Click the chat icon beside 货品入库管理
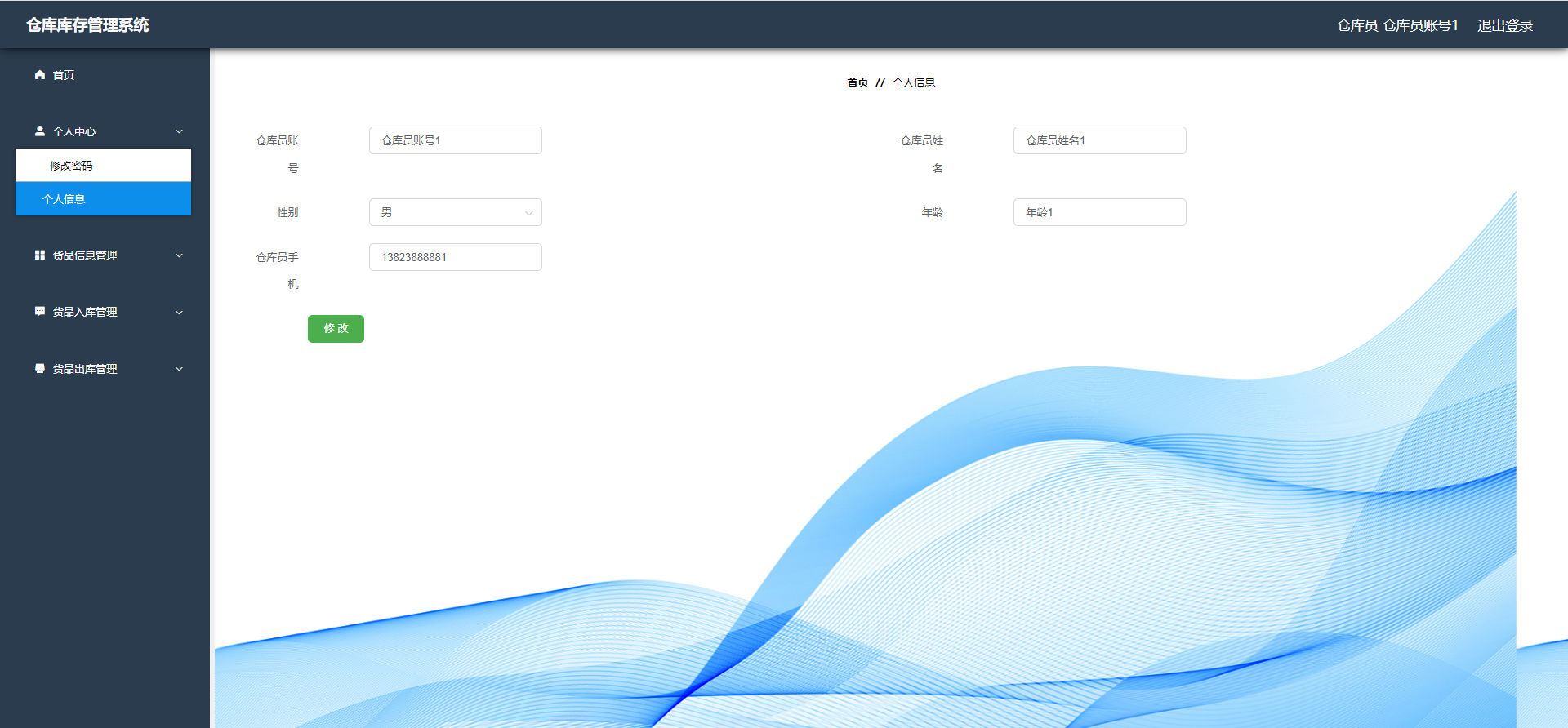This screenshot has width=1568, height=728. point(39,312)
